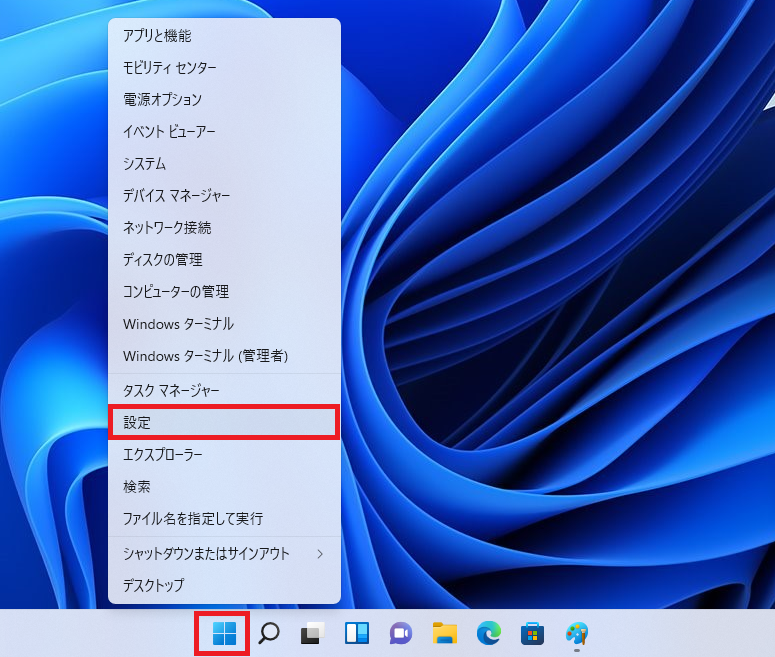Select システム in the menu
This screenshot has width=775, height=657.
224,164
